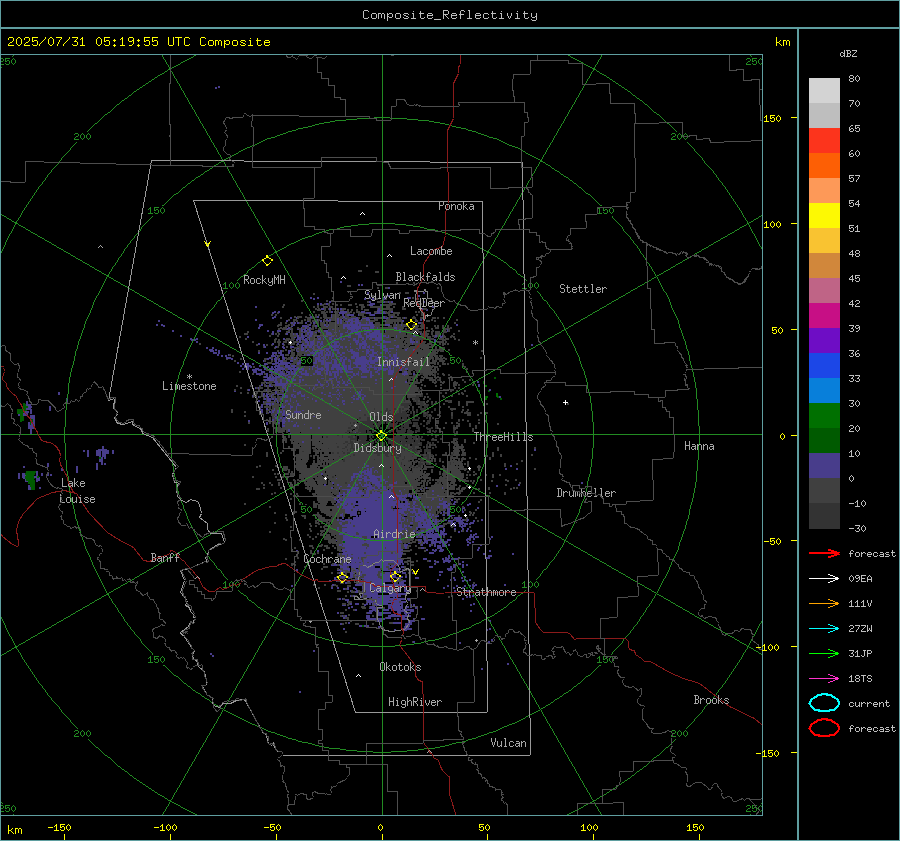Click the orange 60–57 dBZ swatch
Screen dimensions: 900x841
(824, 166)
